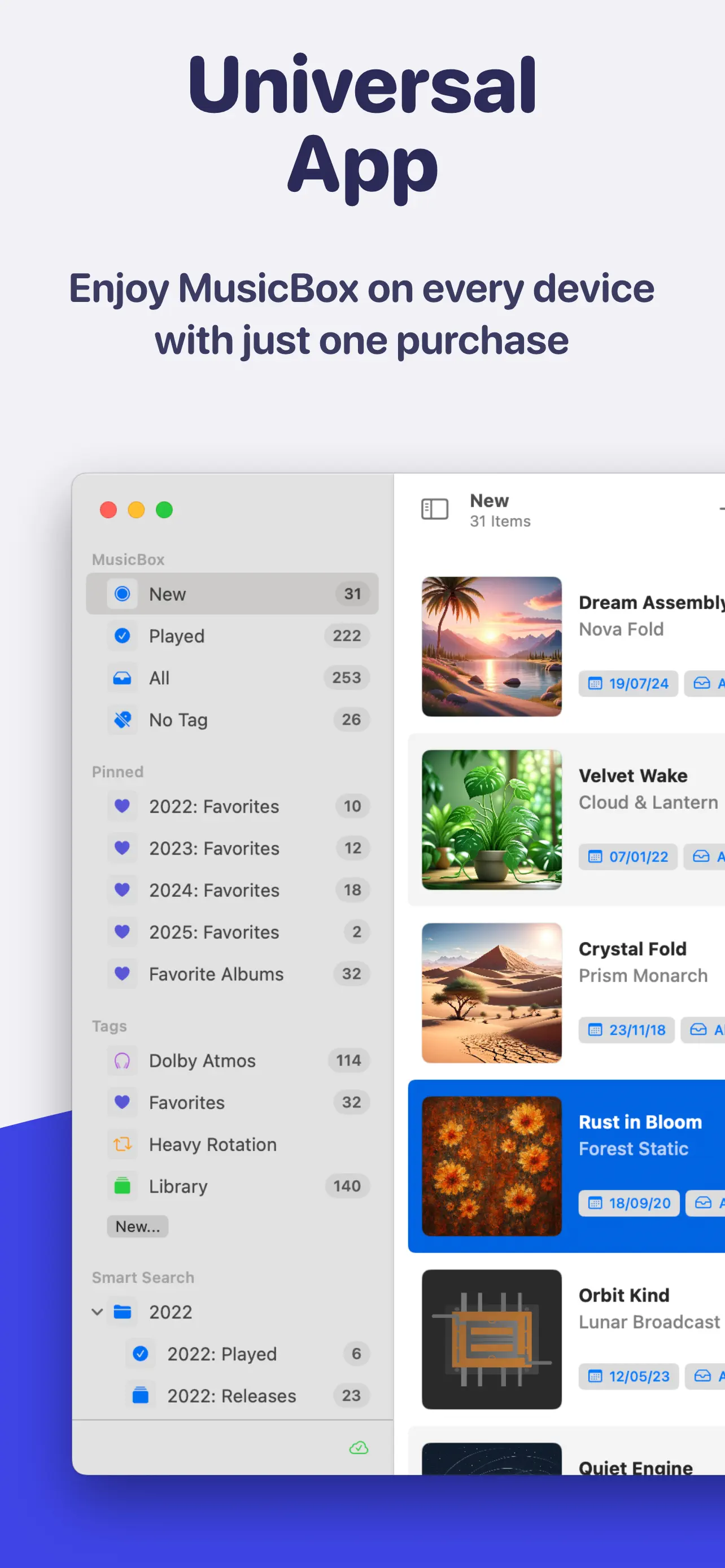Click the 19/07/24 date tag on Dream Assembly
Viewport: 725px width, 1568px height.
(x=628, y=684)
